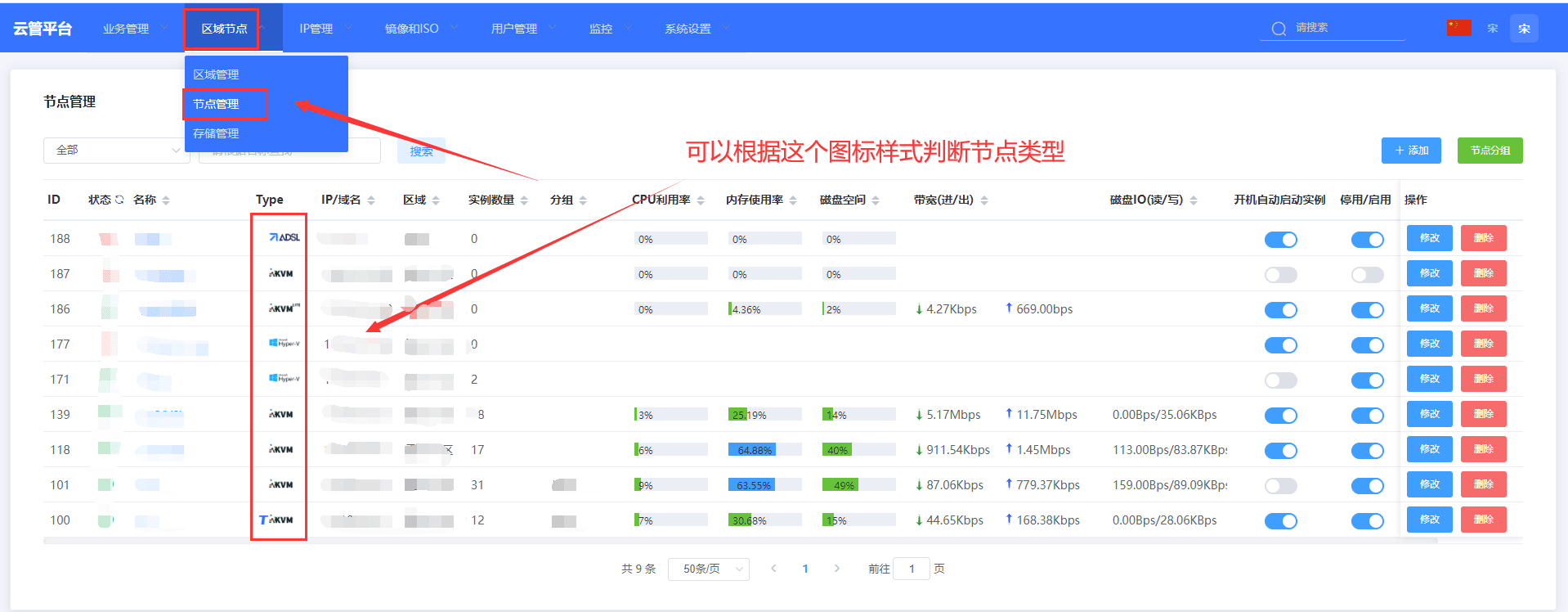Click the disk space bar 49% for node 101

[x=858, y=485]
